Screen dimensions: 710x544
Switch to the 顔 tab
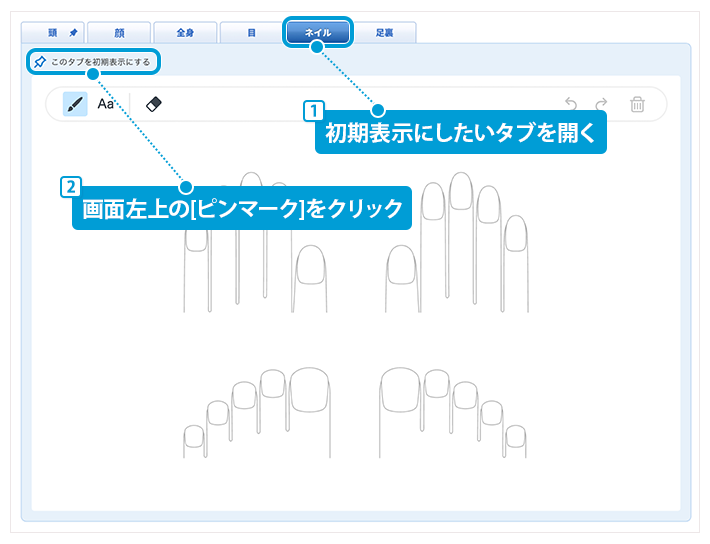119,33
